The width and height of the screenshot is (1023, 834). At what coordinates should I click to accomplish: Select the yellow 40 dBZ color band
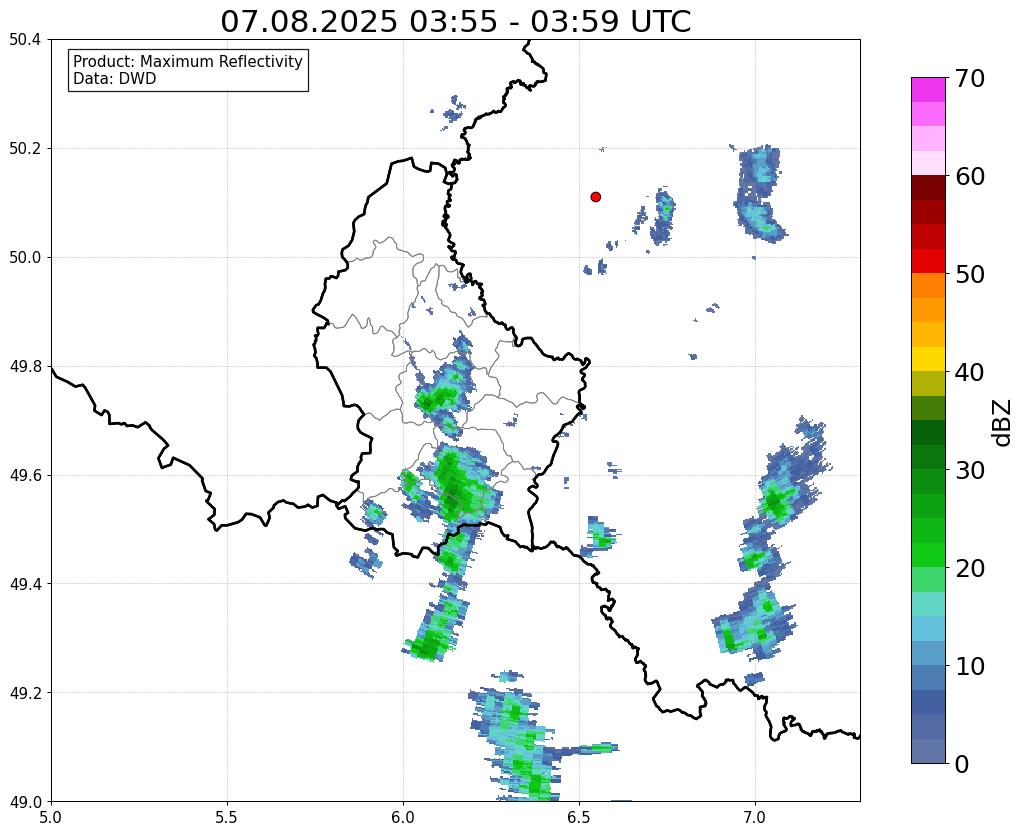pyautogui.click(x=928, y=359)
